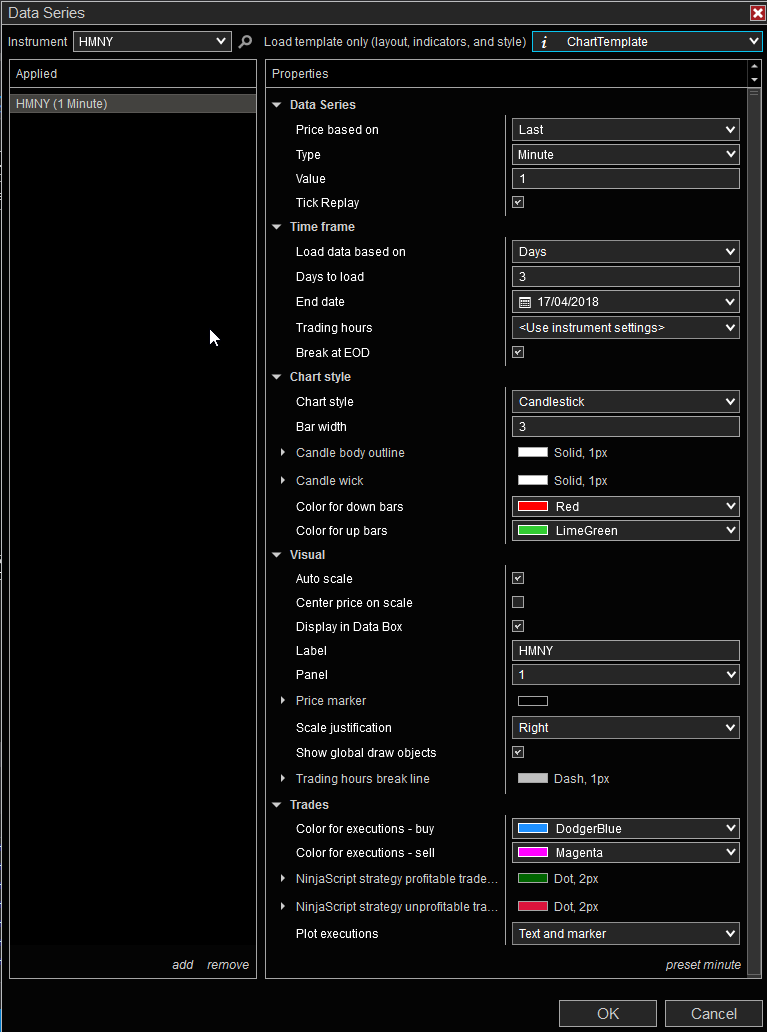Click the Bar width input field
767x1032 pixels.
pyautogui.click(x=625, y=426)
